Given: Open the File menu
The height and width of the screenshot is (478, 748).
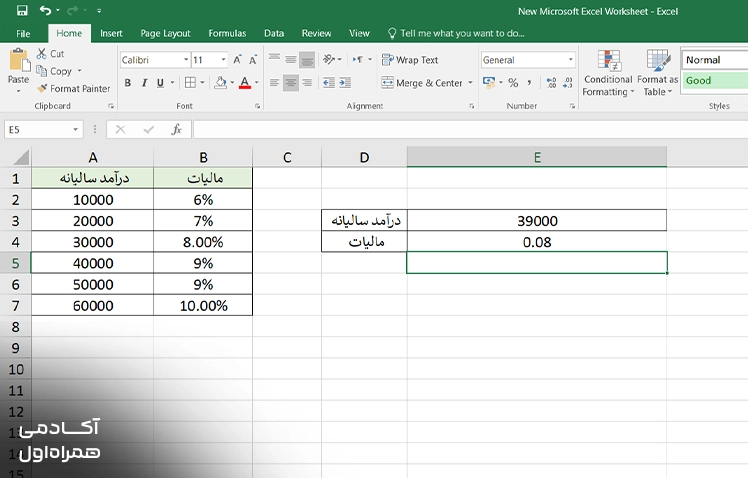Looking at the screenshot, I should point(23,33).
